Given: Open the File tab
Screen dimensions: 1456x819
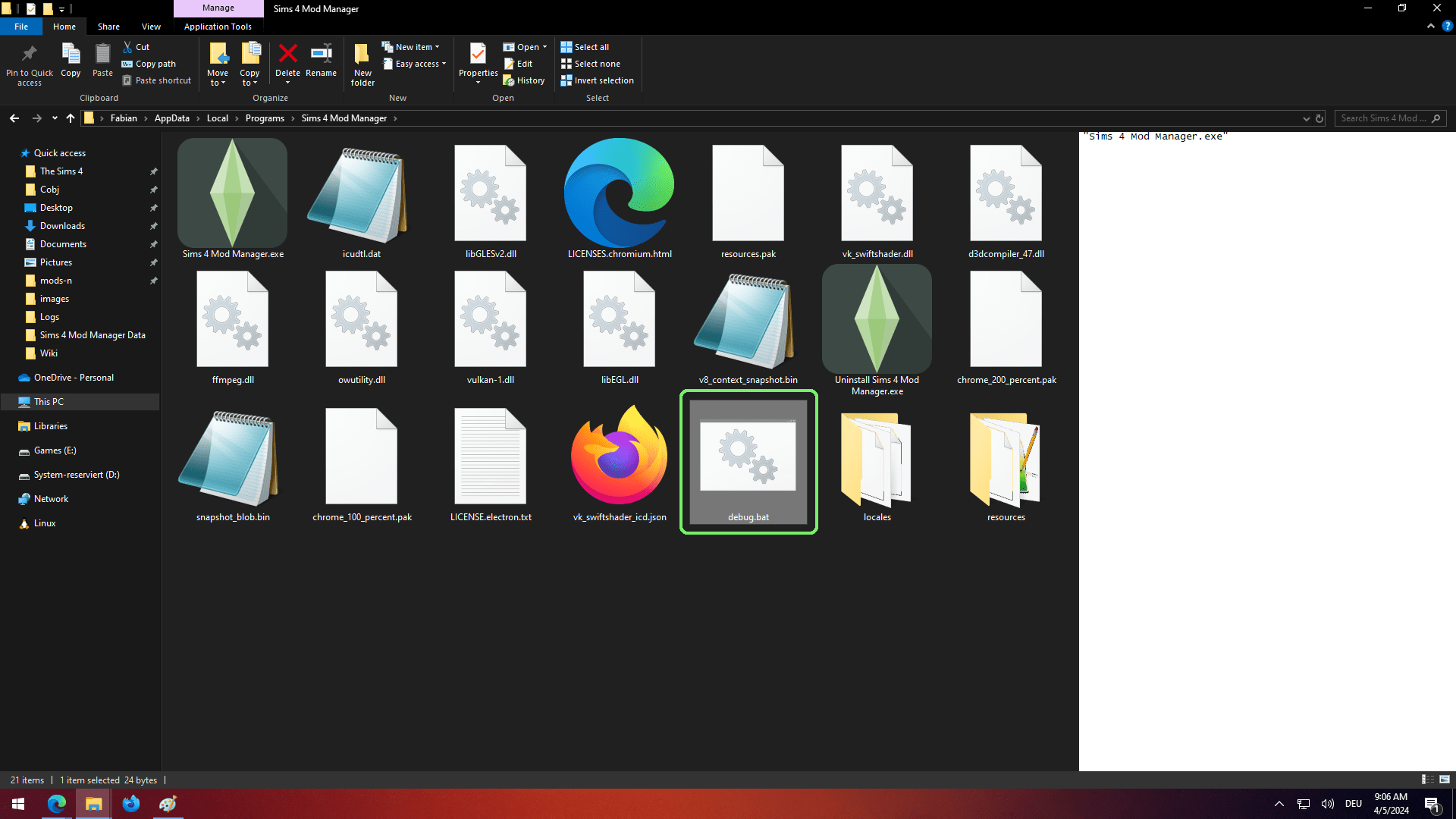Looking at the screenshot, I should click(21, 27).
